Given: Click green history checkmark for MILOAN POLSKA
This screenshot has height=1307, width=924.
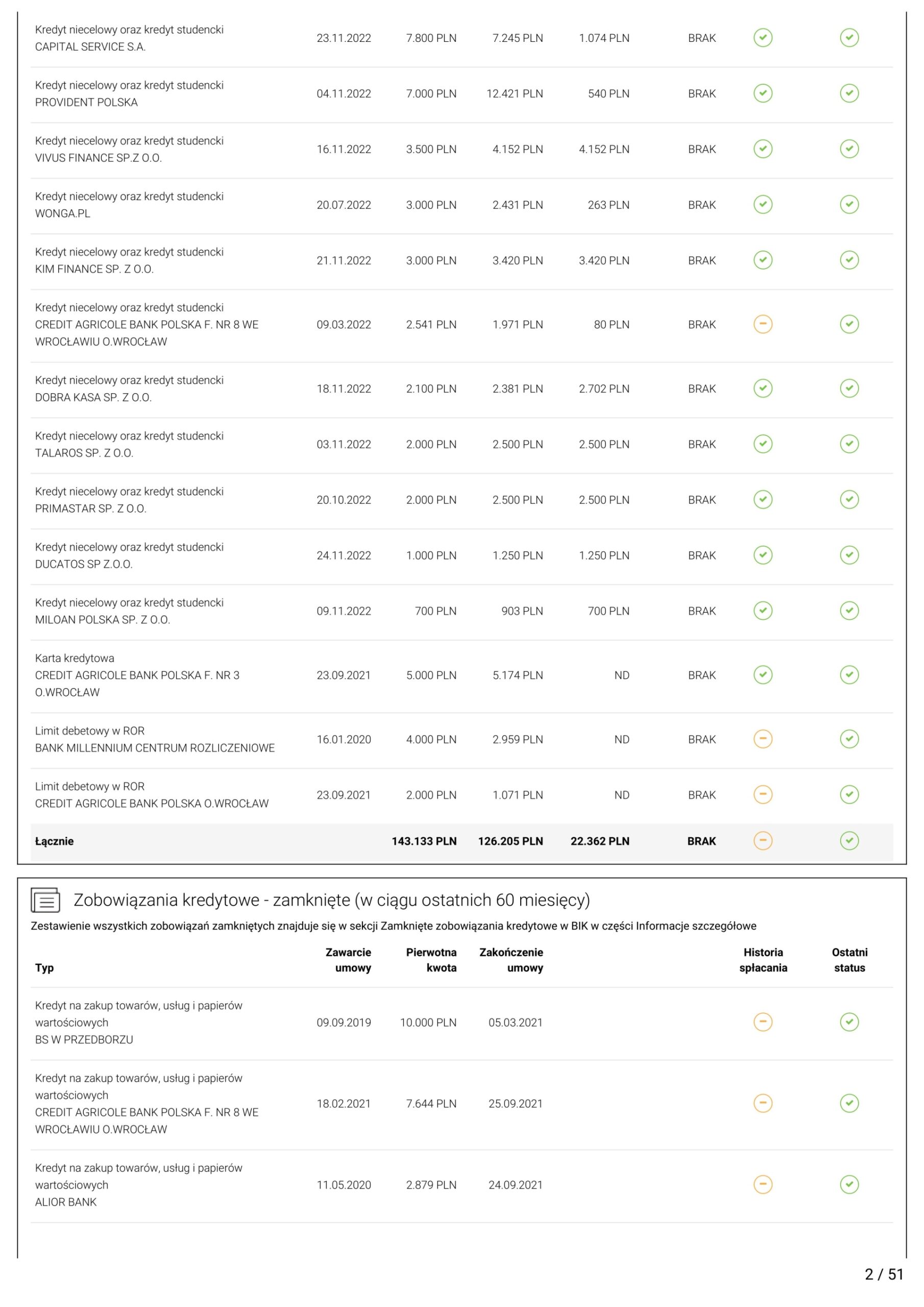Looking at the screenshot, I should coord(763,611).
